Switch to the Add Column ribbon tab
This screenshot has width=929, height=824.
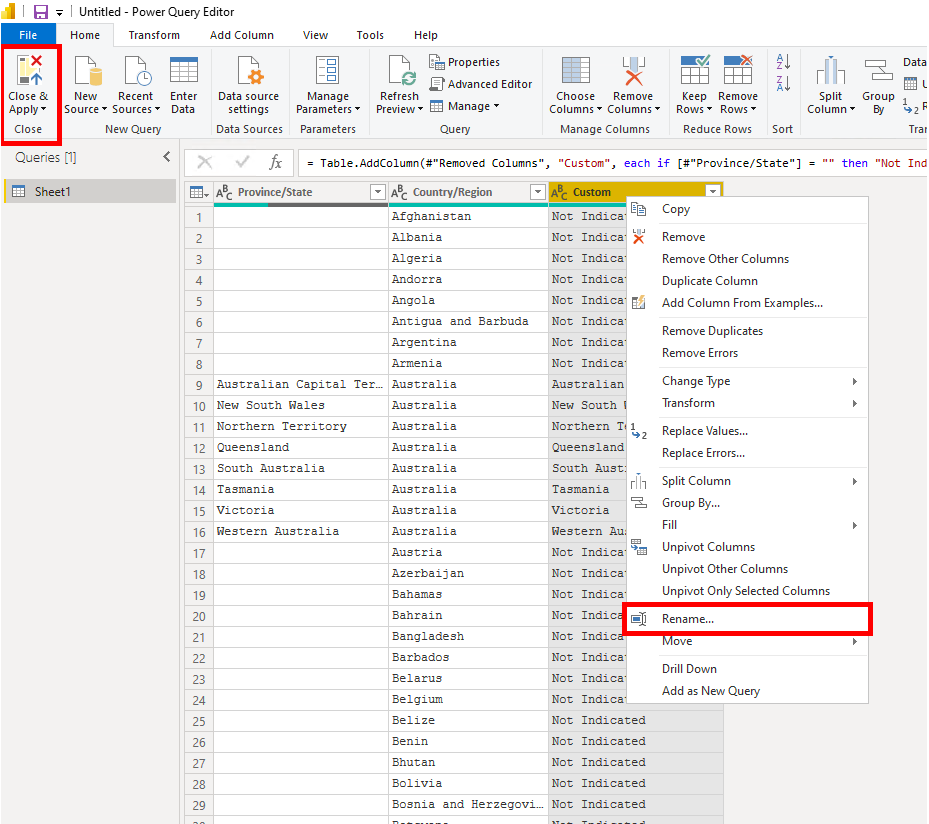(241, 34)
